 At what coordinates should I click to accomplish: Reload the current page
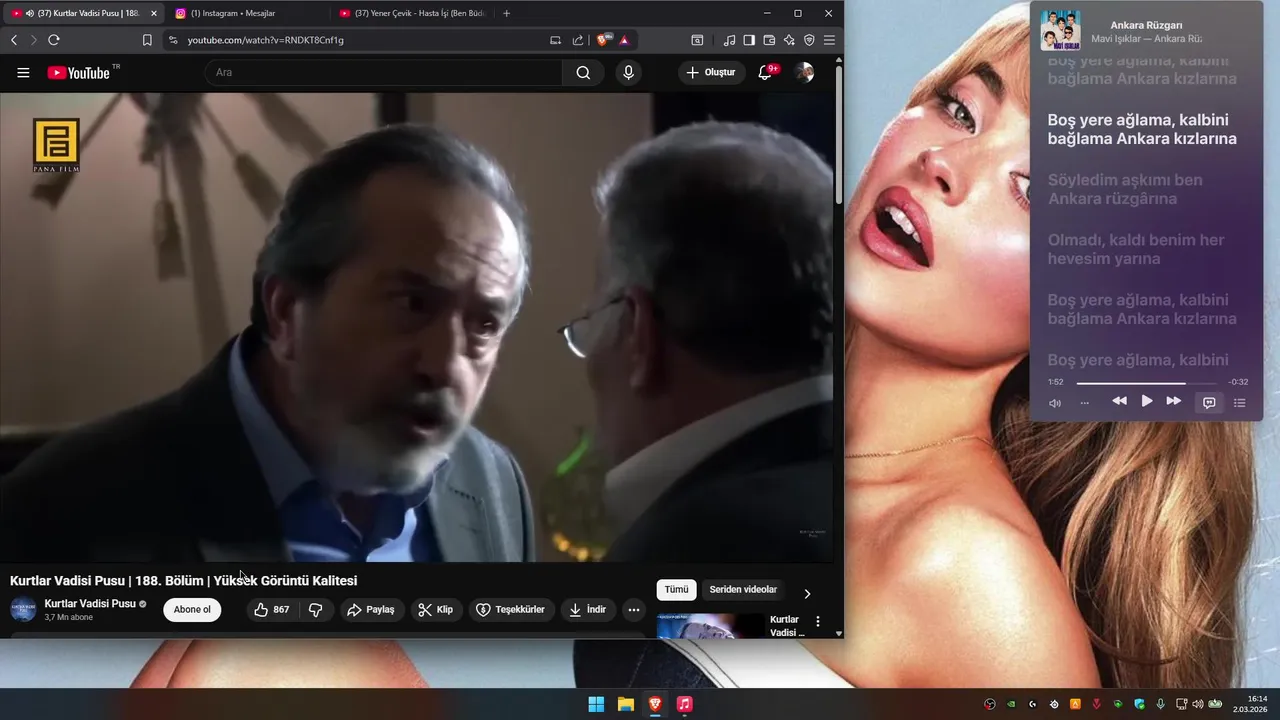[x=54, y=40]
